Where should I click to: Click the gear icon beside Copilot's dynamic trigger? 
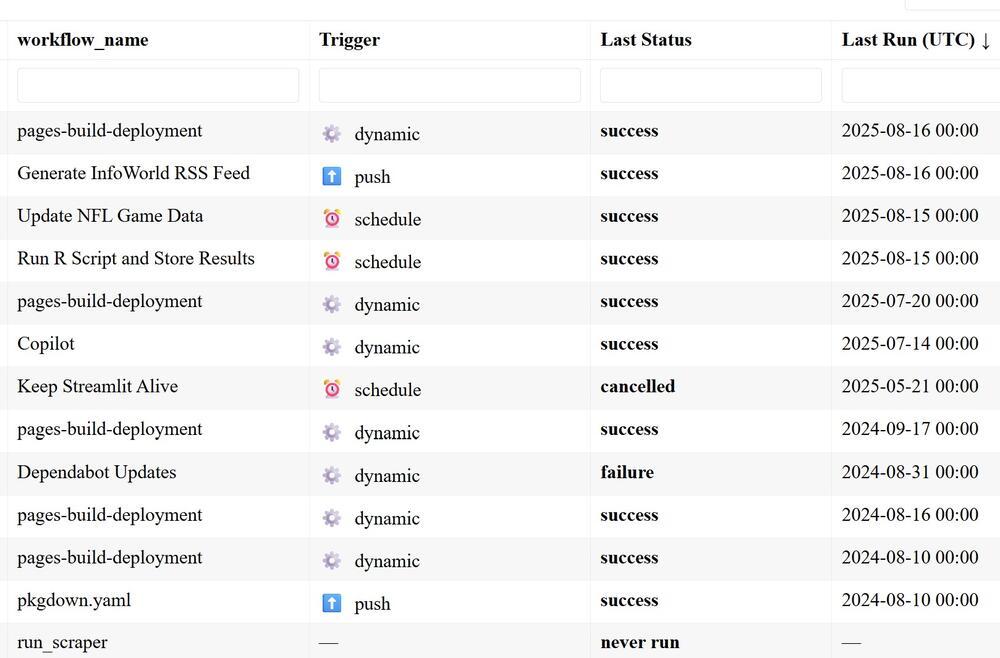[x=332, y=346]
